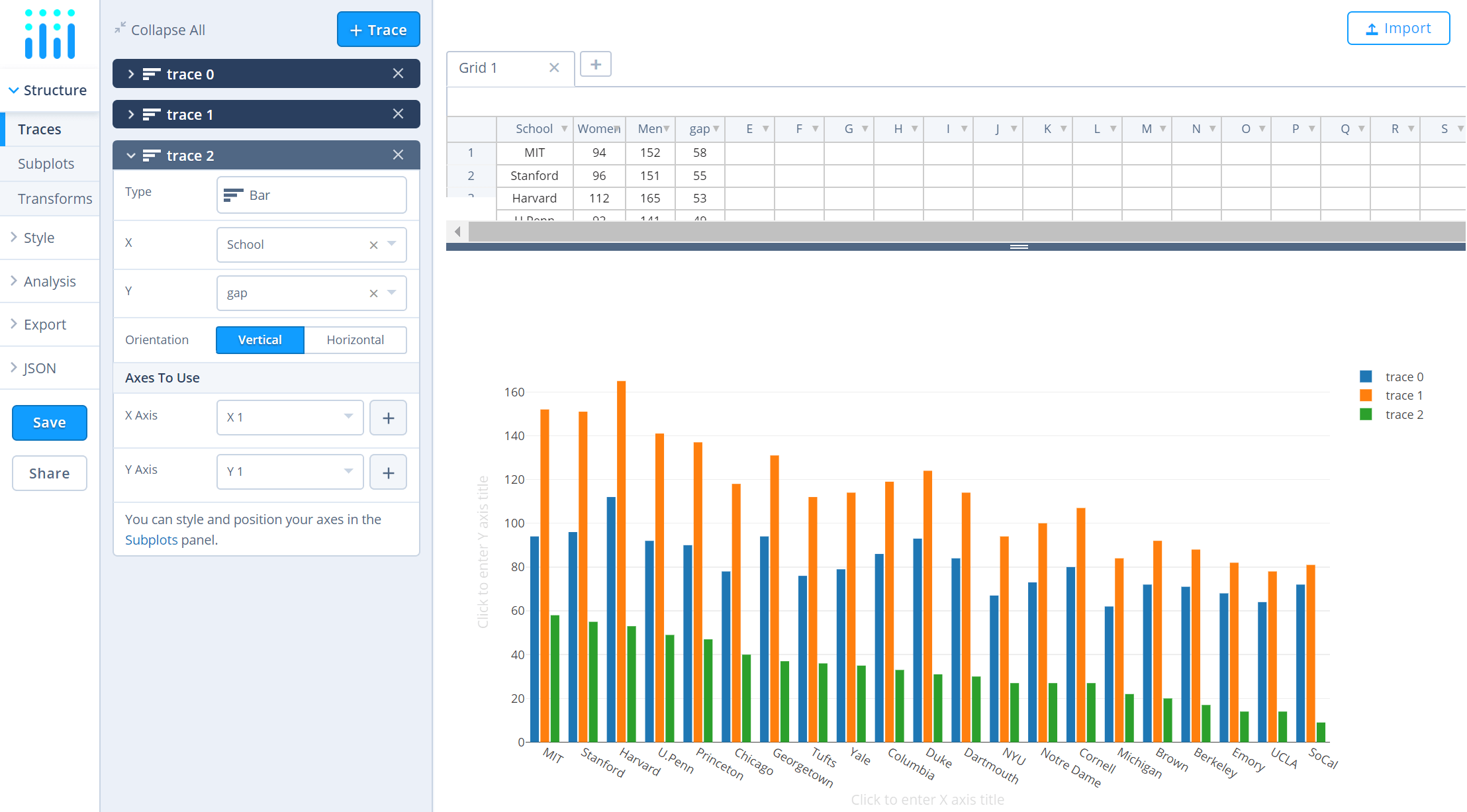Open the Subplots sidebar item
Screen dimensions: 1467x812
(46, 163)
